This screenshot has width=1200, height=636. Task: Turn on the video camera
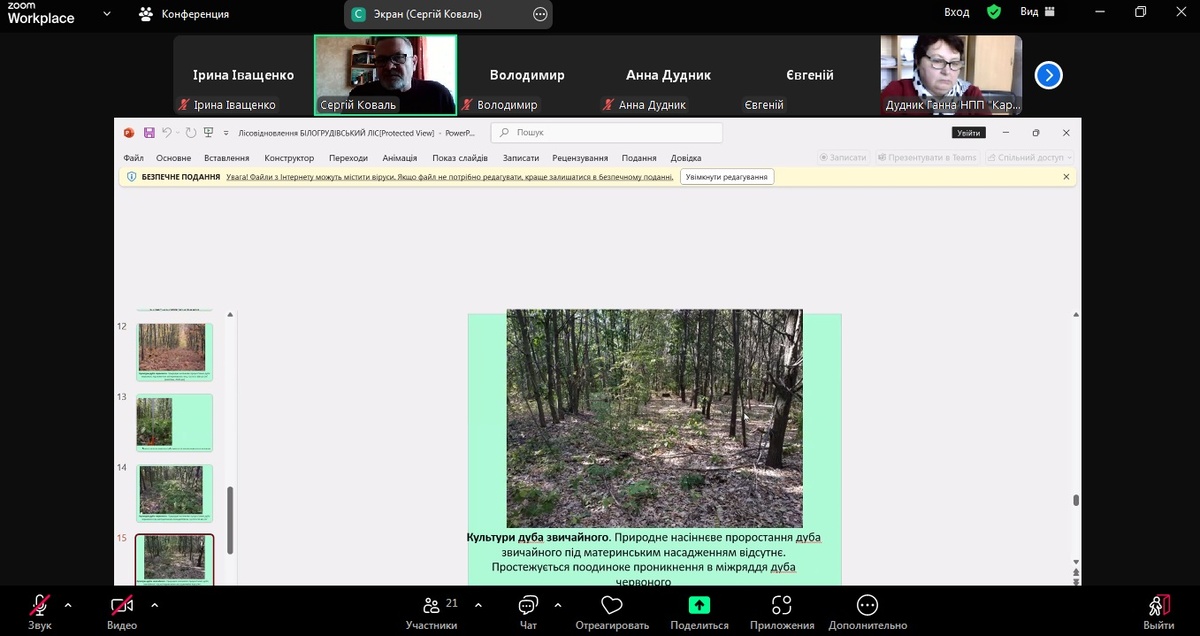[x=122, y=606]
